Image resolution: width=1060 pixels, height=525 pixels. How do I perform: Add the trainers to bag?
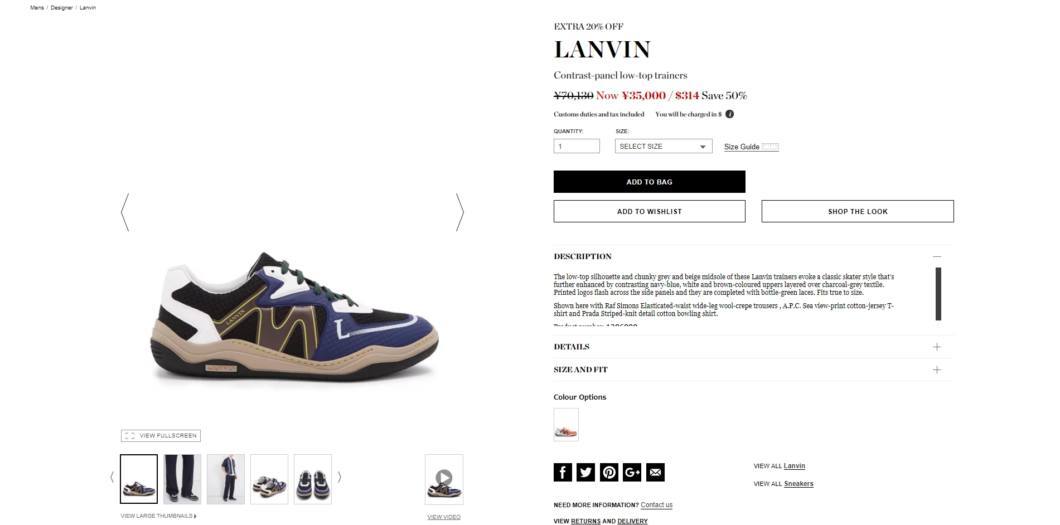click(x=649, y=182)
